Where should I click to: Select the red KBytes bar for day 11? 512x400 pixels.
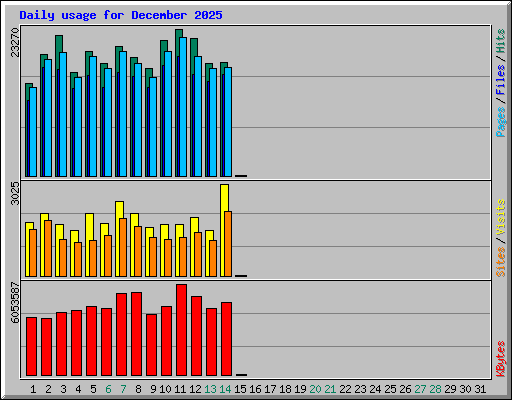point(181,330)
